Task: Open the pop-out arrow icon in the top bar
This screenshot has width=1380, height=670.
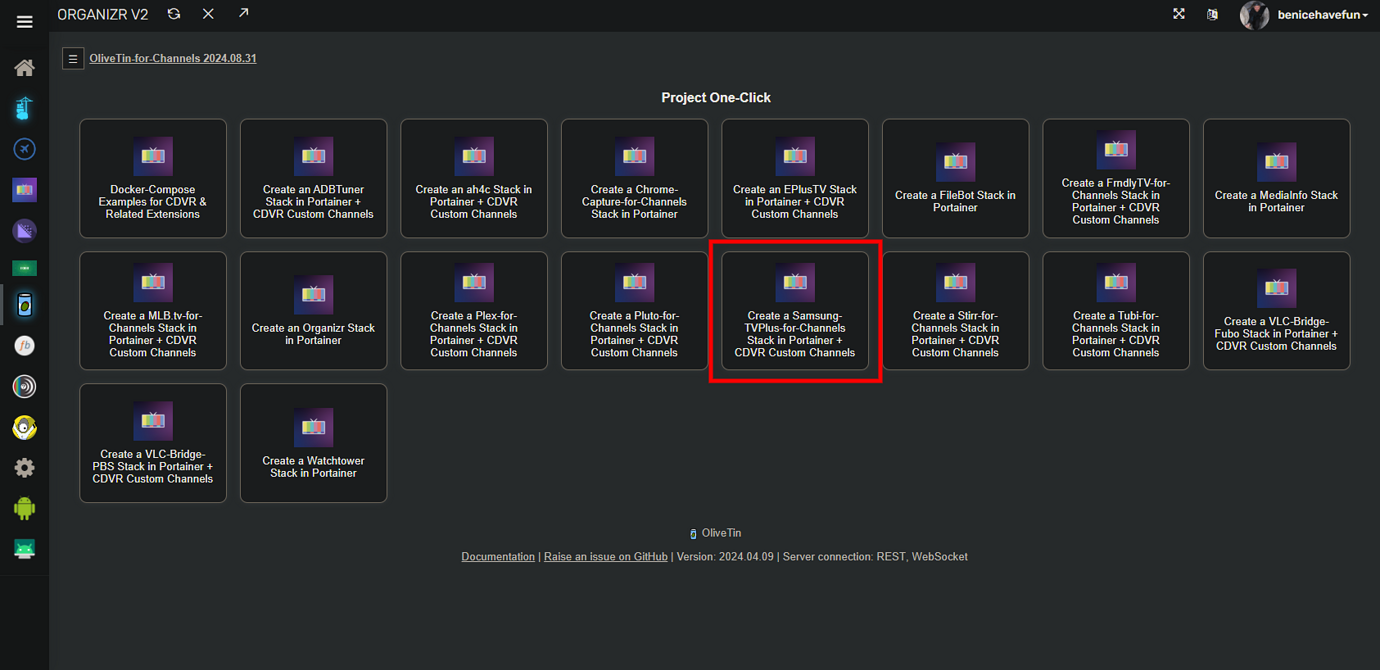Action: (242, 13)
